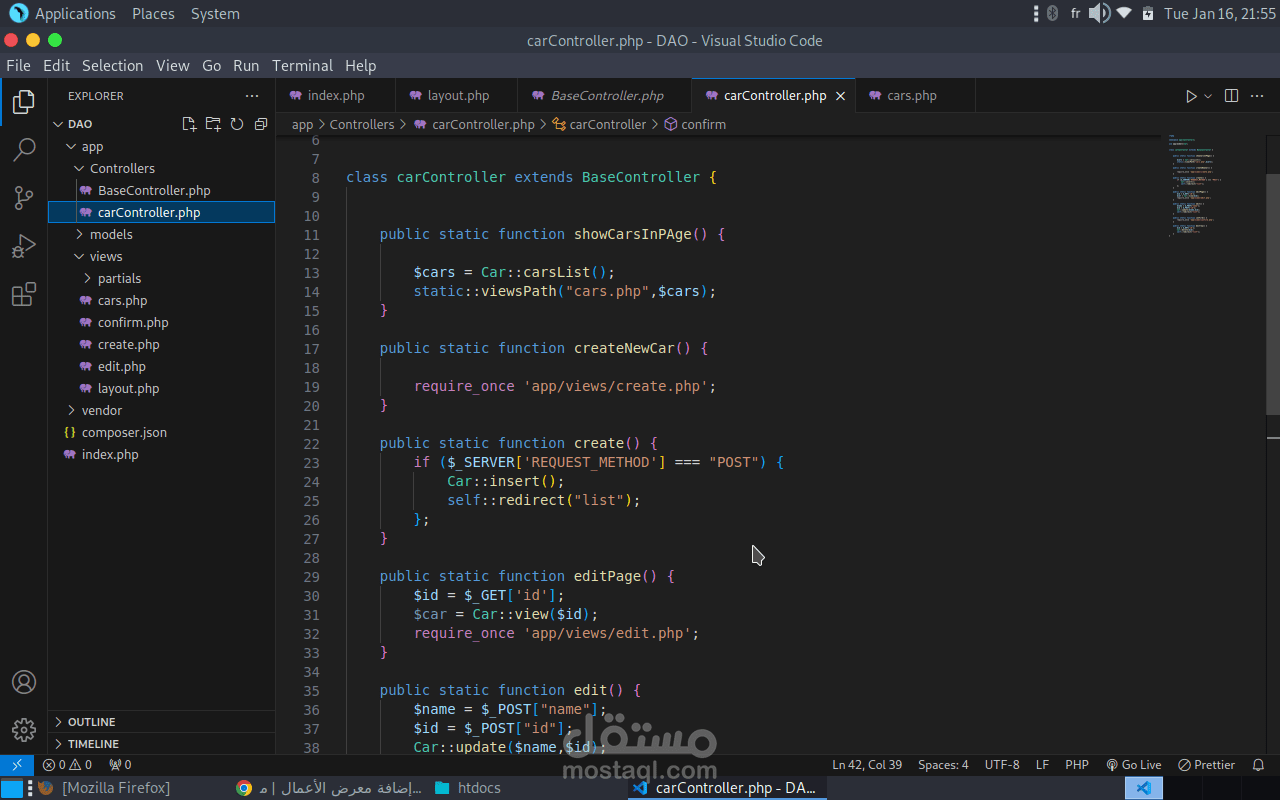Collapse all folders in Explorer

coord(261,124)
